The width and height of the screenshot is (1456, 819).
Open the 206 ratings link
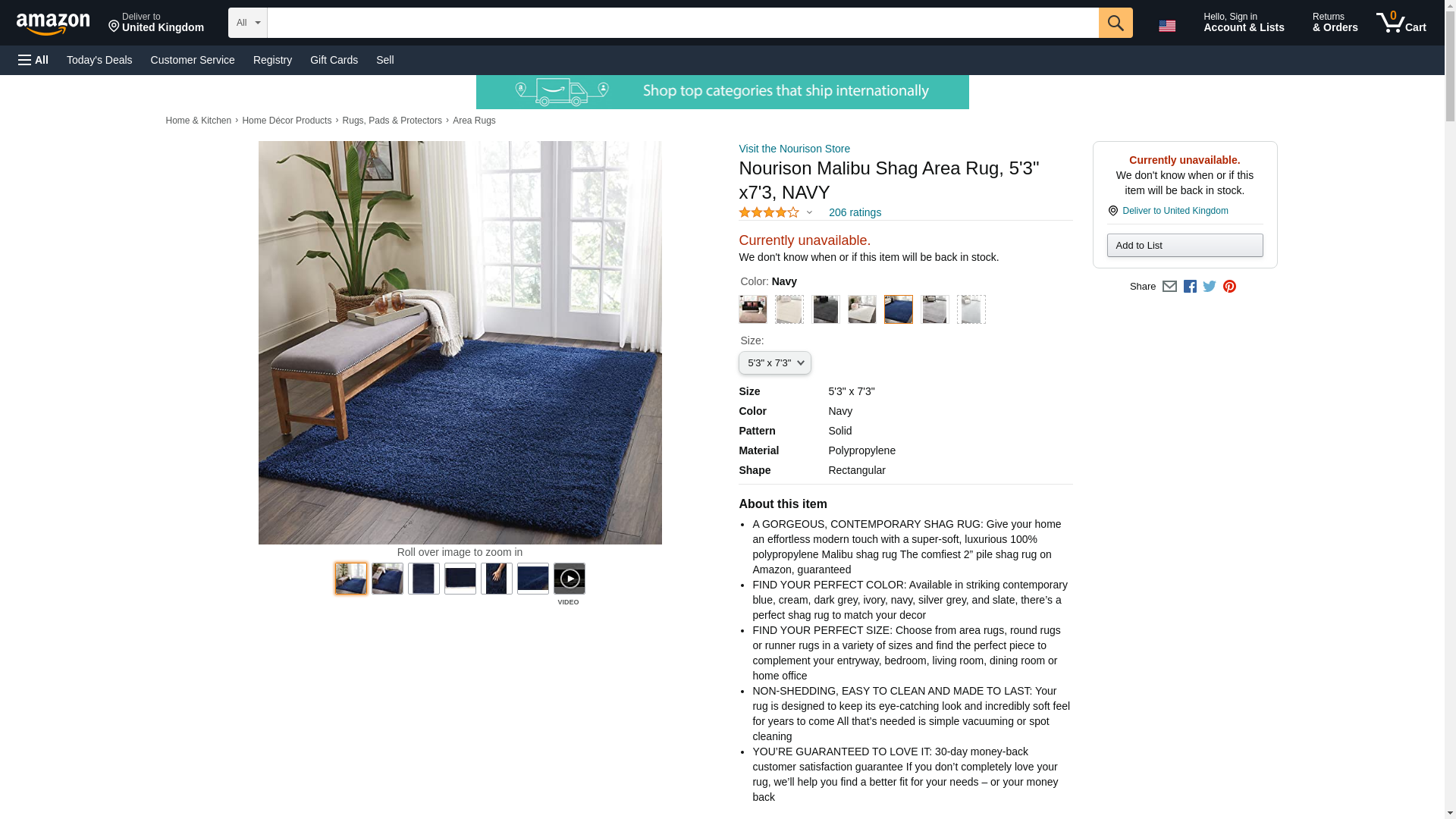point(855,213)
